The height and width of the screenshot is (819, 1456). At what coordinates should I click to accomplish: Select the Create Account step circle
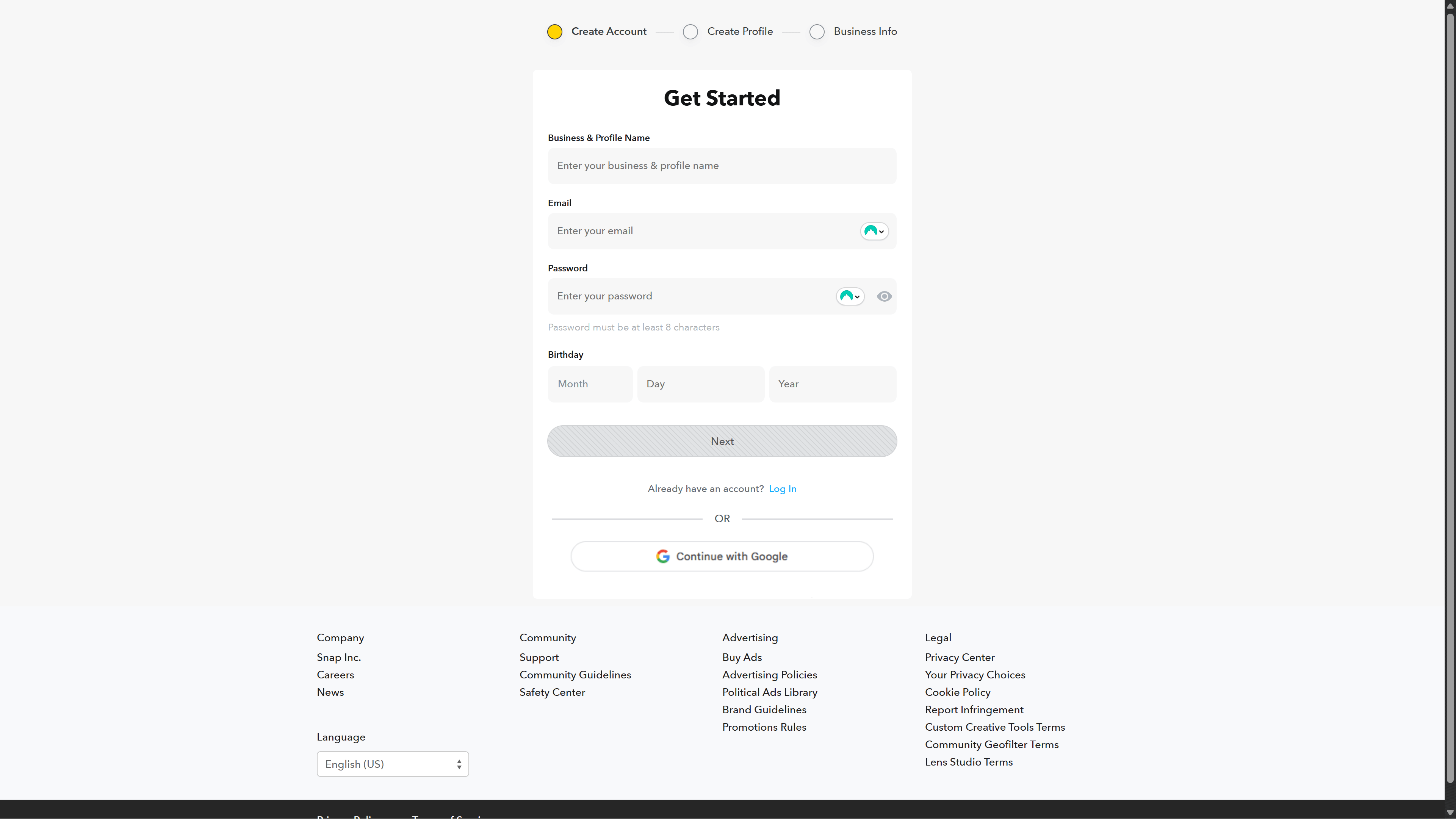(x=554, y=32)
